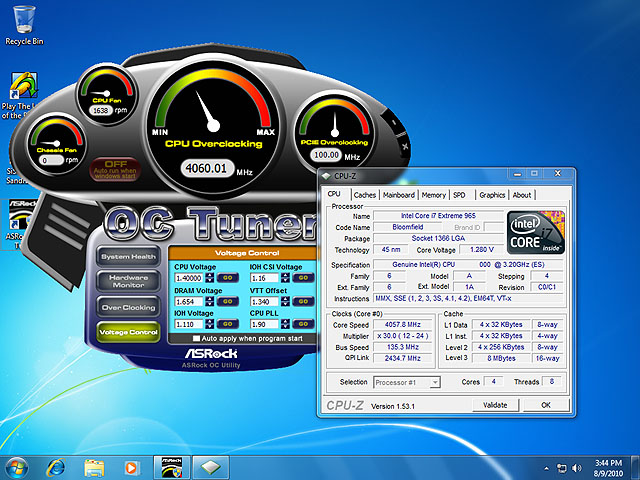
Task: Adjust CPU Voltage stepper arrows
Action: (210, 278)
